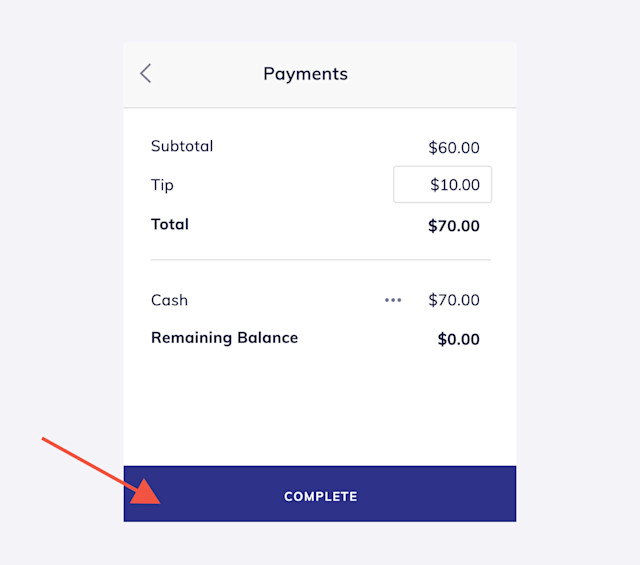Go back using the left chevron
The width and height of the screenshot is (640, 565).
[x=146, y=73]
